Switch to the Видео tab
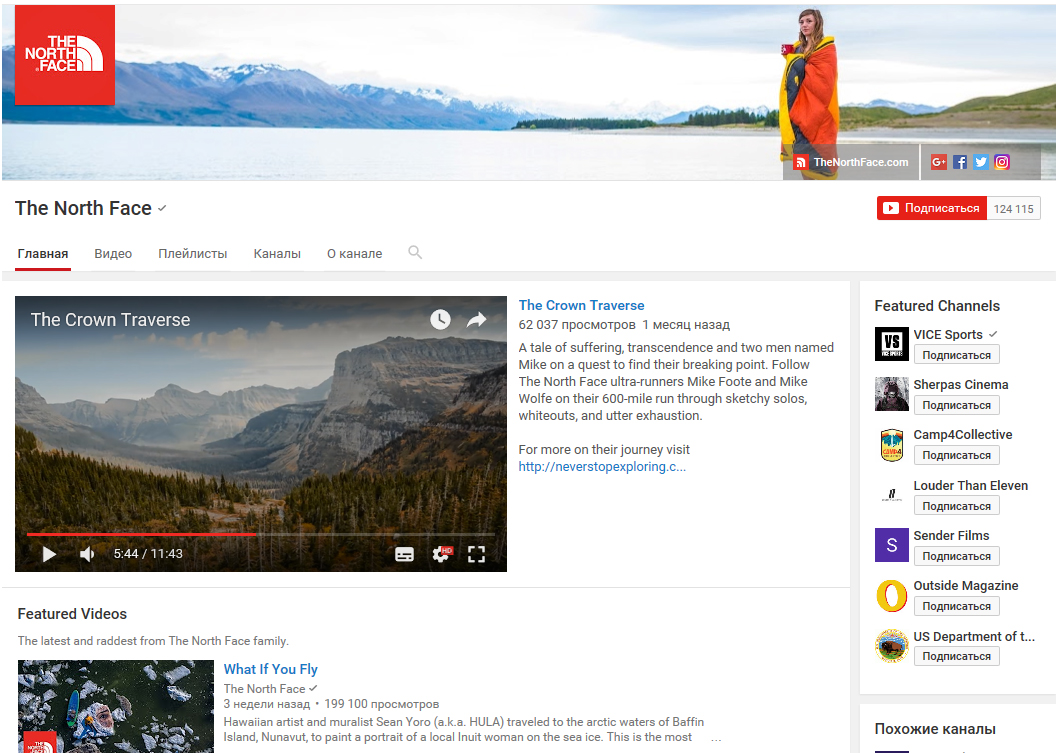This screenshot has height=755, width=1058. click(113, 254)
